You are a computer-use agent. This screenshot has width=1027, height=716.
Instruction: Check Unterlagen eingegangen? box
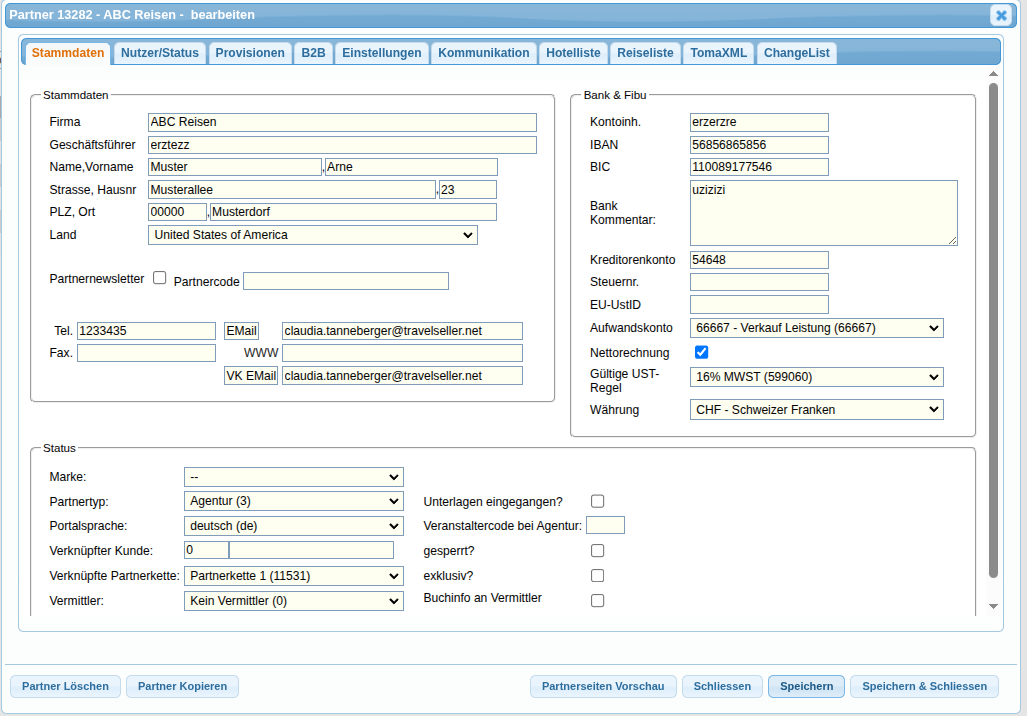(x=597, y=501)
